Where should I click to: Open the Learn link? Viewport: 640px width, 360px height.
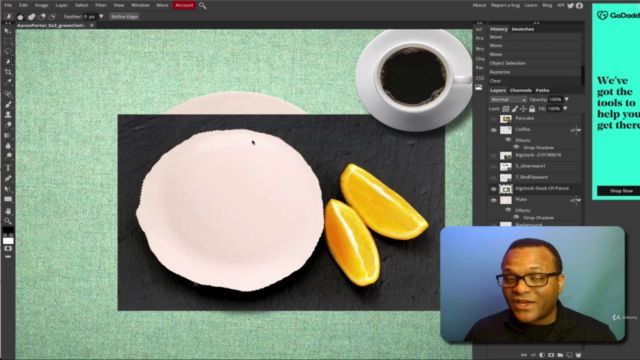tap(531, 5)
